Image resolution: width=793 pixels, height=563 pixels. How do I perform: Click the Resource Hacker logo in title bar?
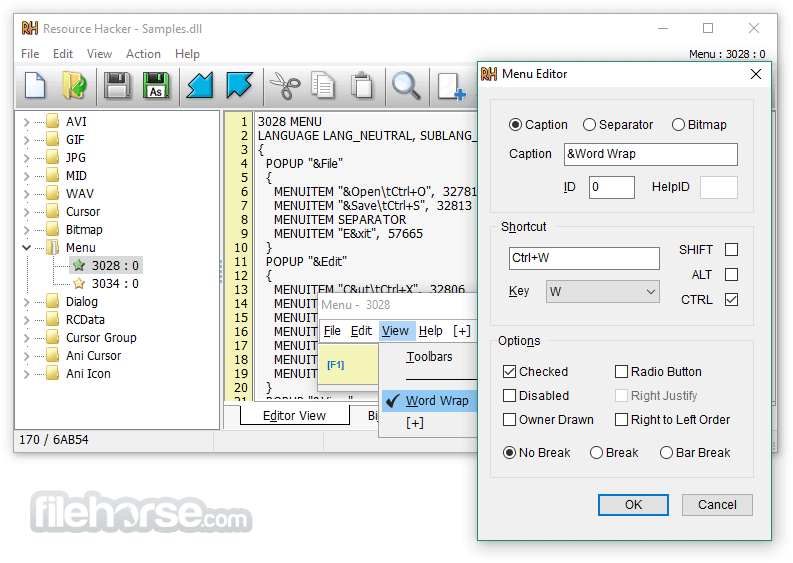(30, 28)
